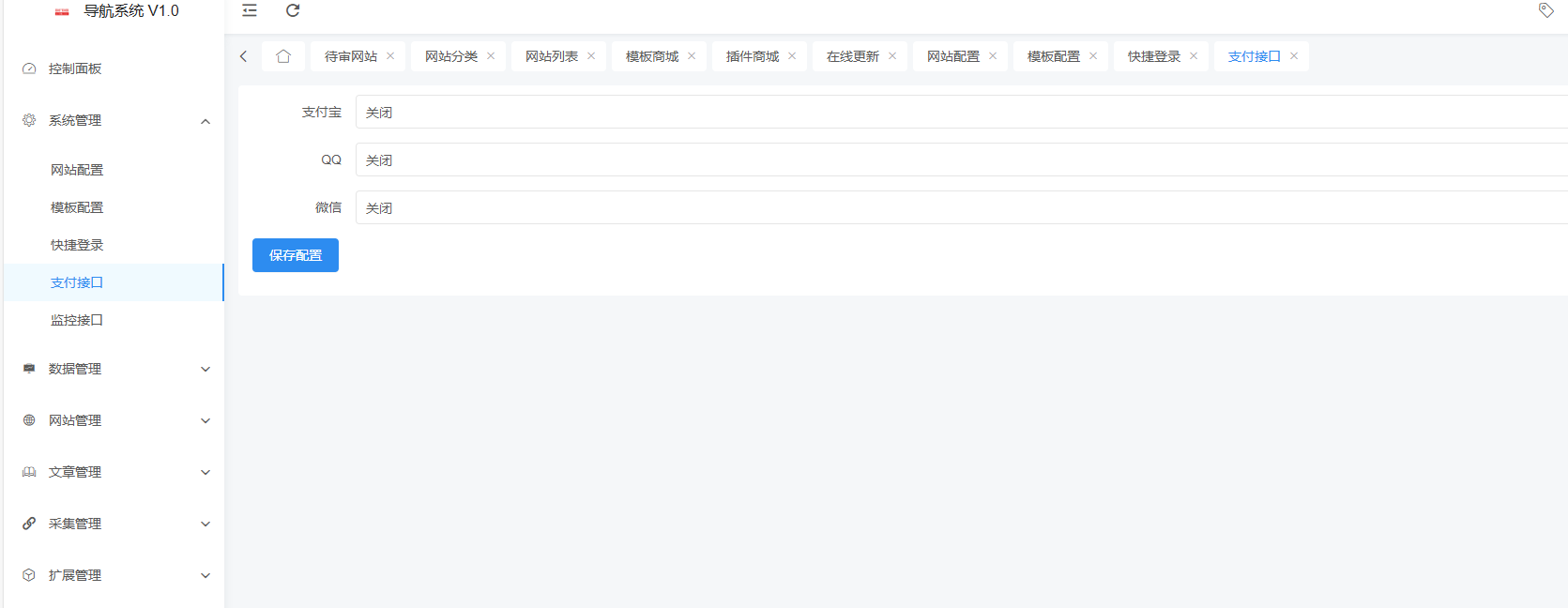
Task: Expand the 文章管理 menu chevron
Action: [x=206, y=472]
